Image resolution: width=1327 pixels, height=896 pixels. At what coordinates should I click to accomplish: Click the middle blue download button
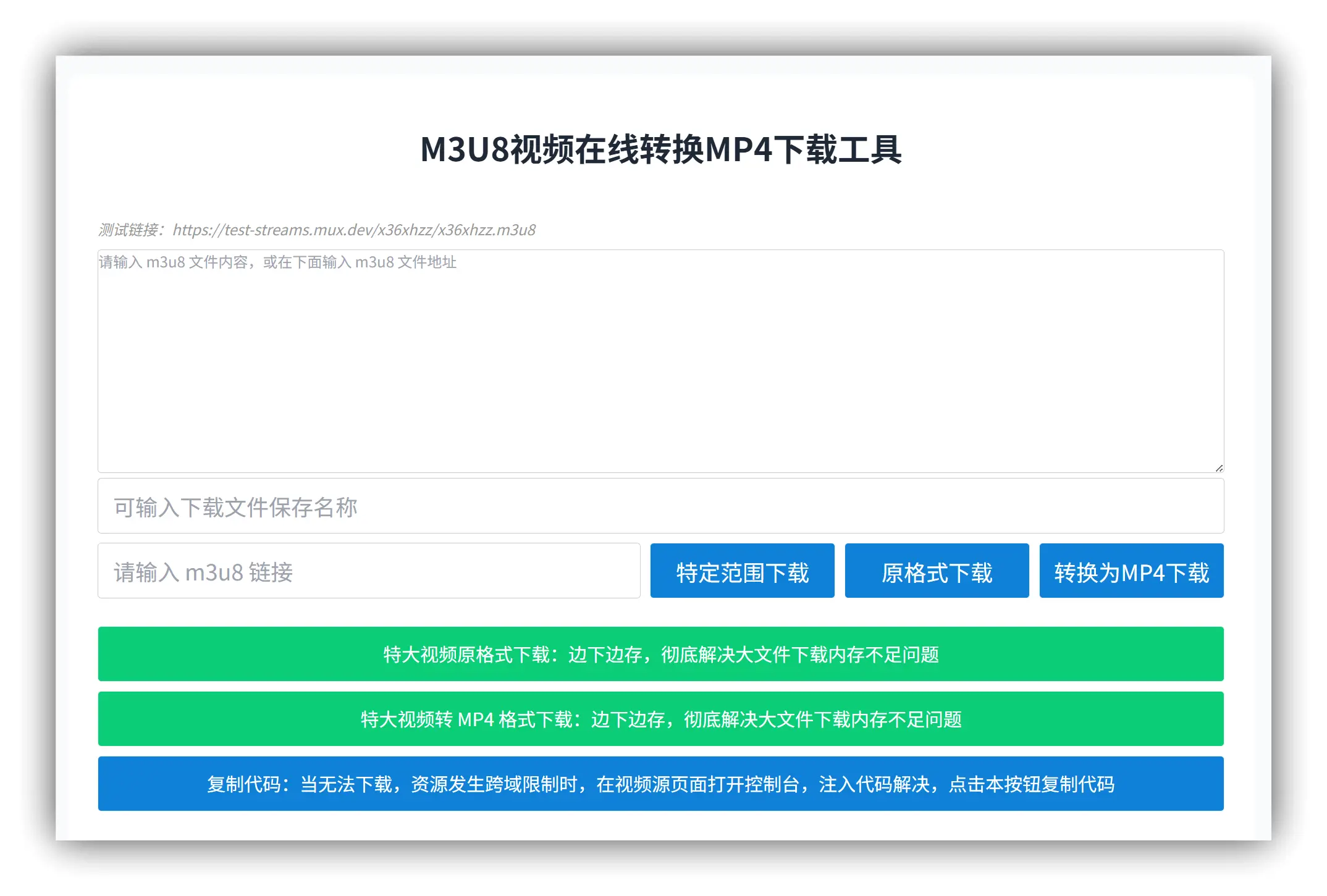click(937, 571)
